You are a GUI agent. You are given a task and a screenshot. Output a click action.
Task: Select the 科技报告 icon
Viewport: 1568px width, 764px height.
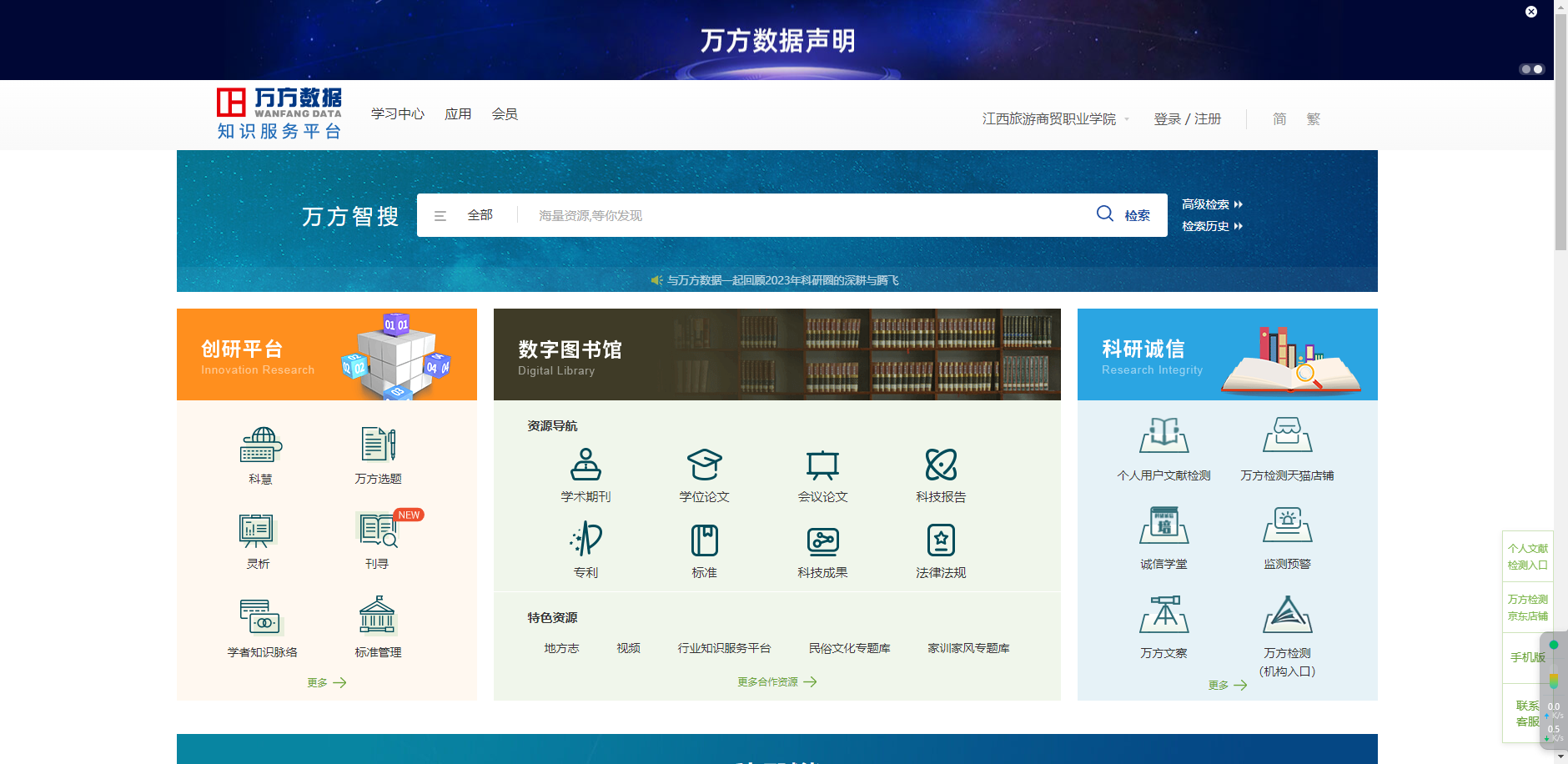[x=941, y=465]
